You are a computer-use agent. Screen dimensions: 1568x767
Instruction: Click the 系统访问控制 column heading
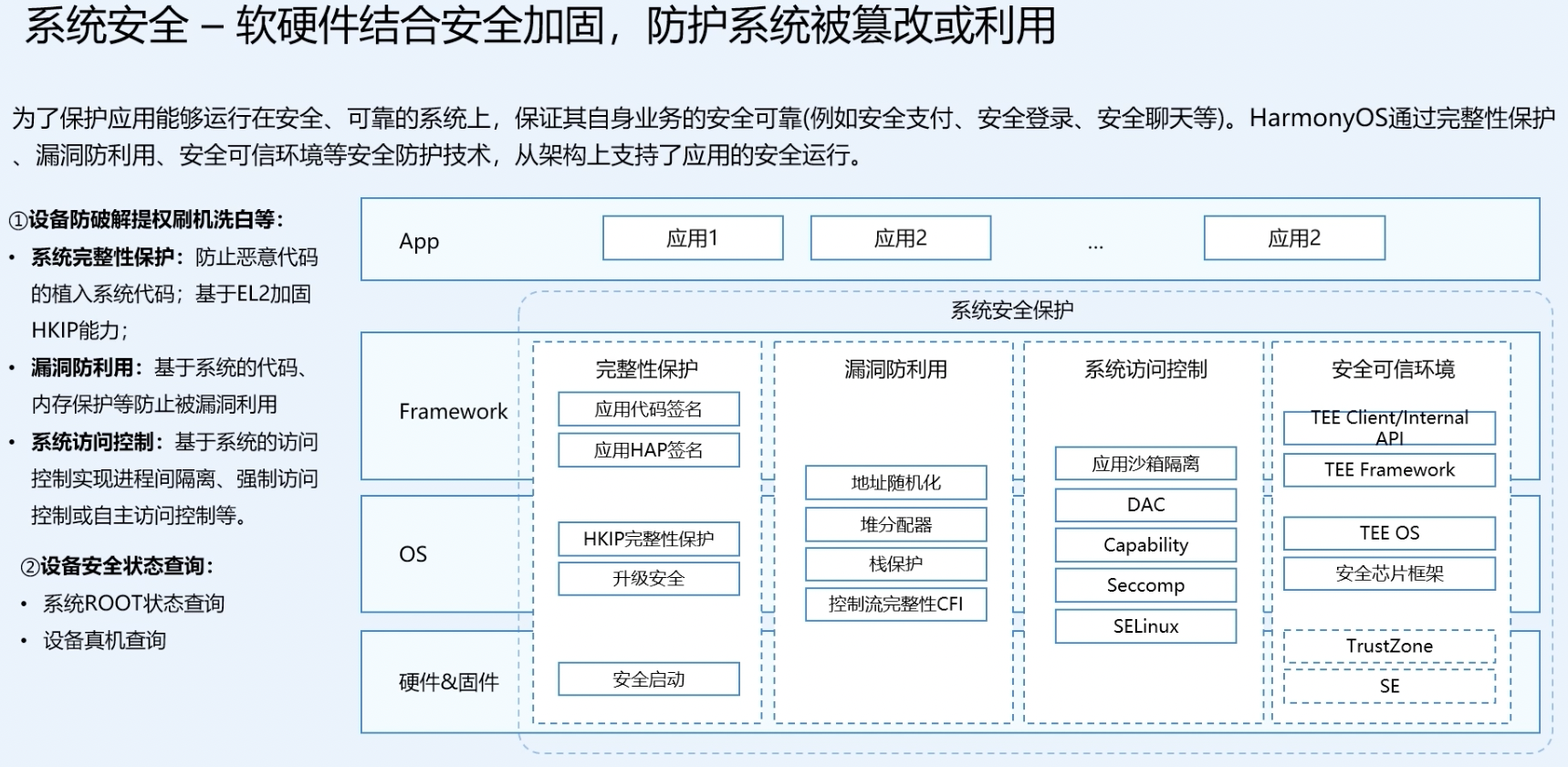pyautogui.click(x=1146, y=369)
